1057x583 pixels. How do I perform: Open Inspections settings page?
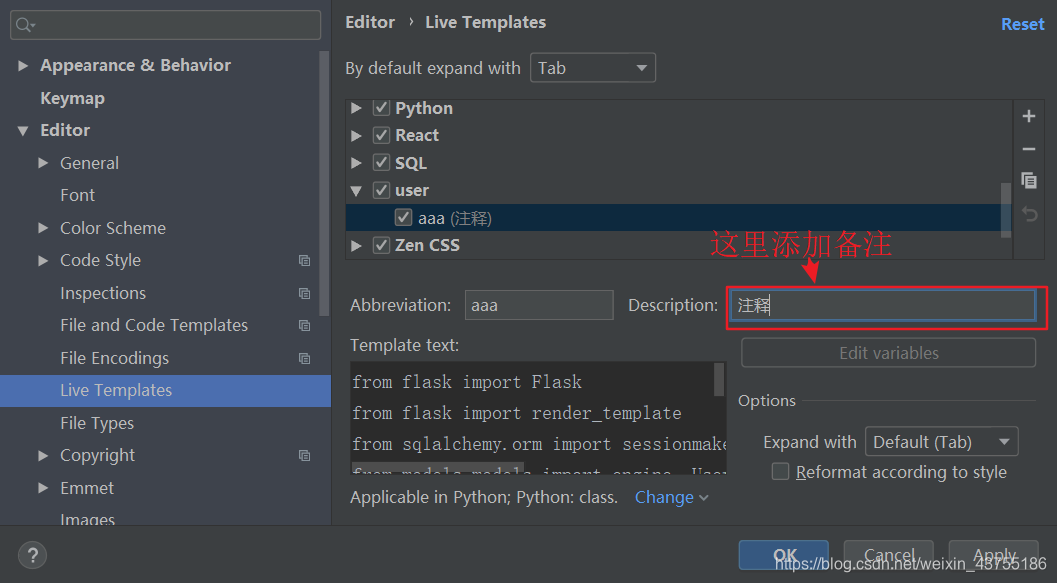pos(103,293)
